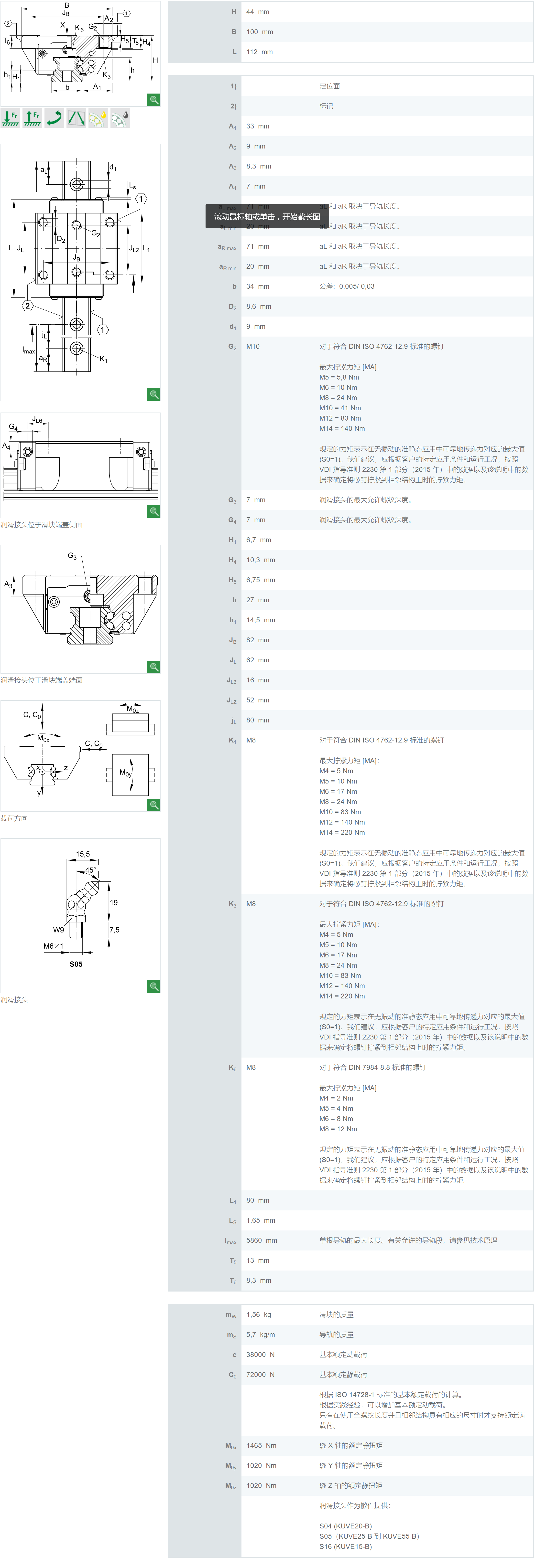Click the caption 载荷方向
535x1568 pixels.
point(14,819)
